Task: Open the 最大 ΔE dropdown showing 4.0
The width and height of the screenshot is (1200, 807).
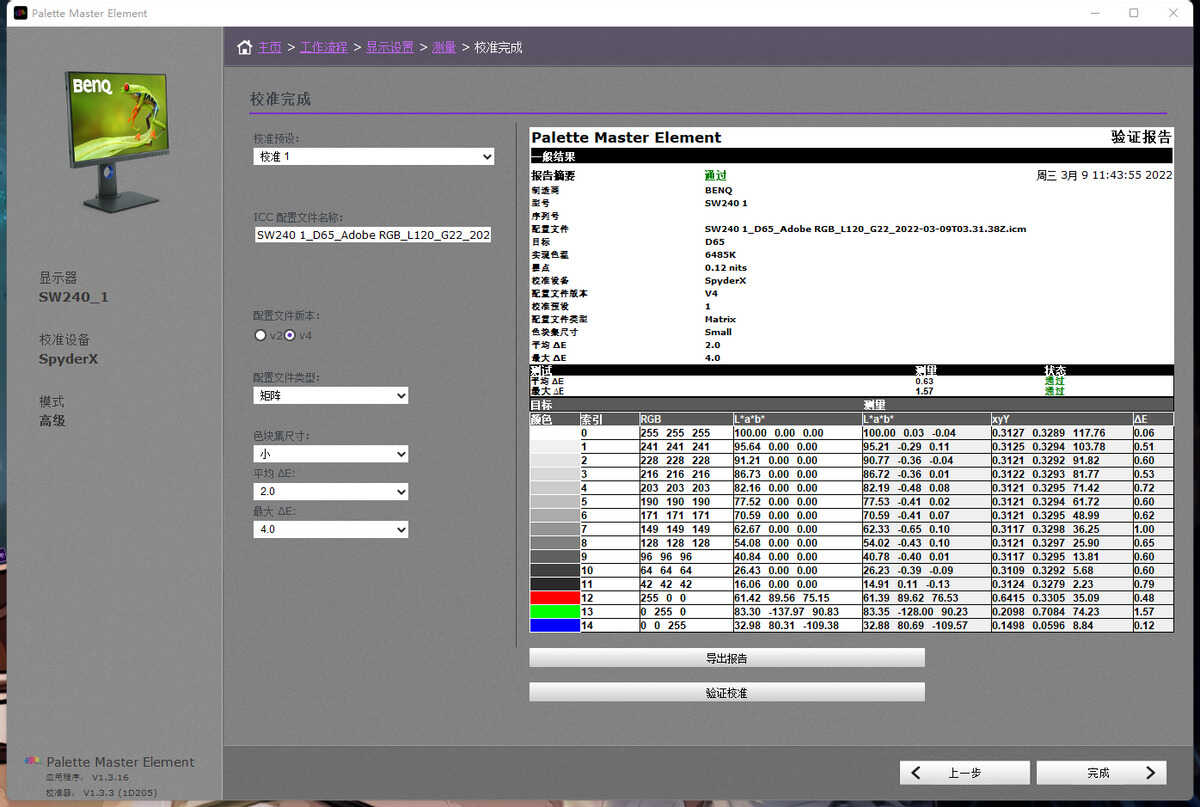Action: click(x=331, y=530)
